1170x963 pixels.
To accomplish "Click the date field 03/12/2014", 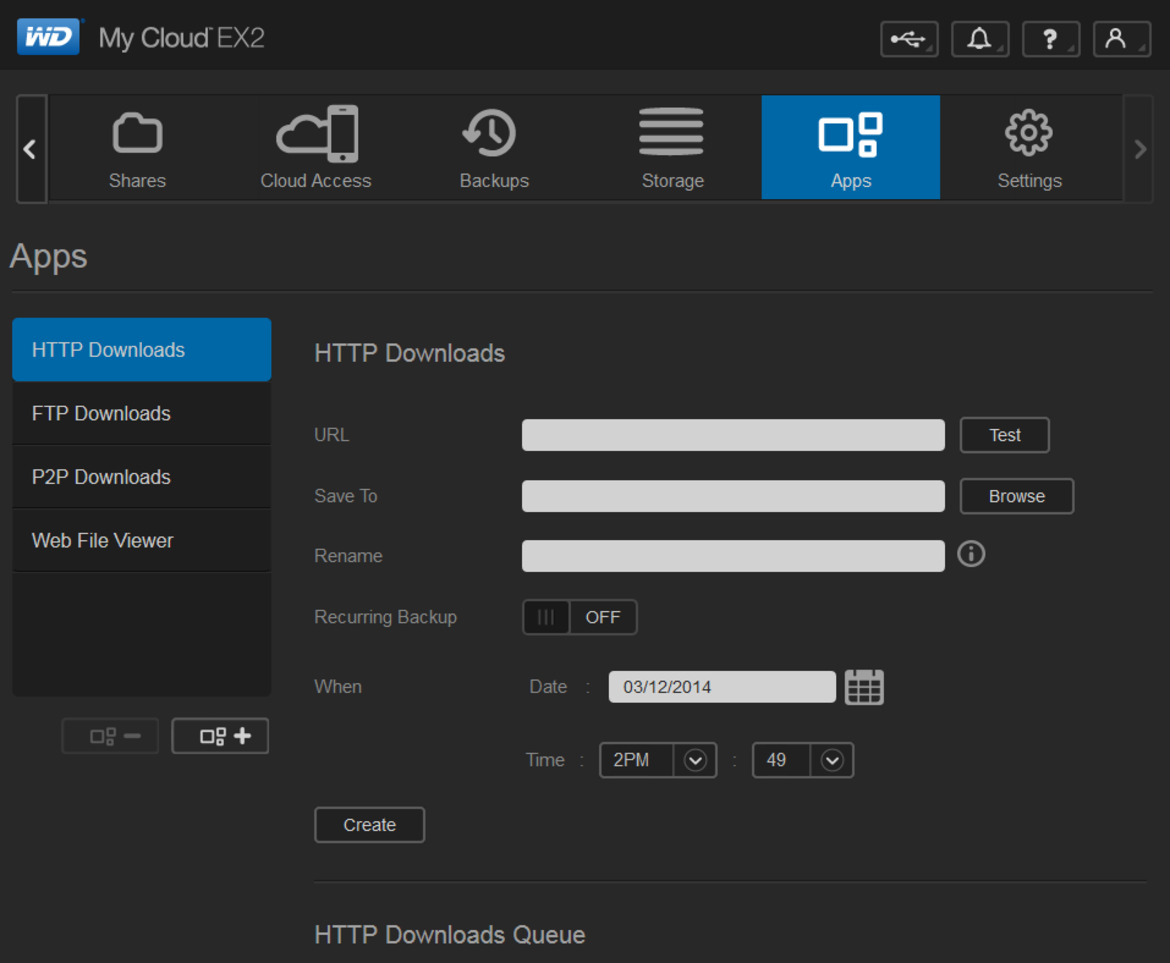I will pos(722,687).
